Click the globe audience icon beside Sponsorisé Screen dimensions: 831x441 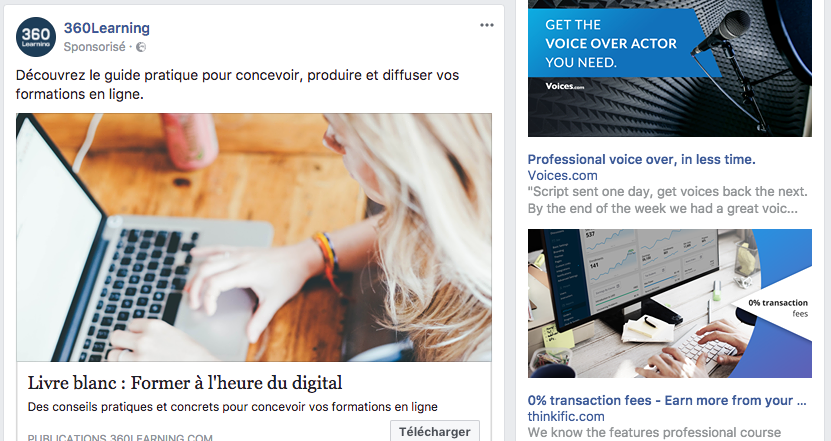point(141,47)
